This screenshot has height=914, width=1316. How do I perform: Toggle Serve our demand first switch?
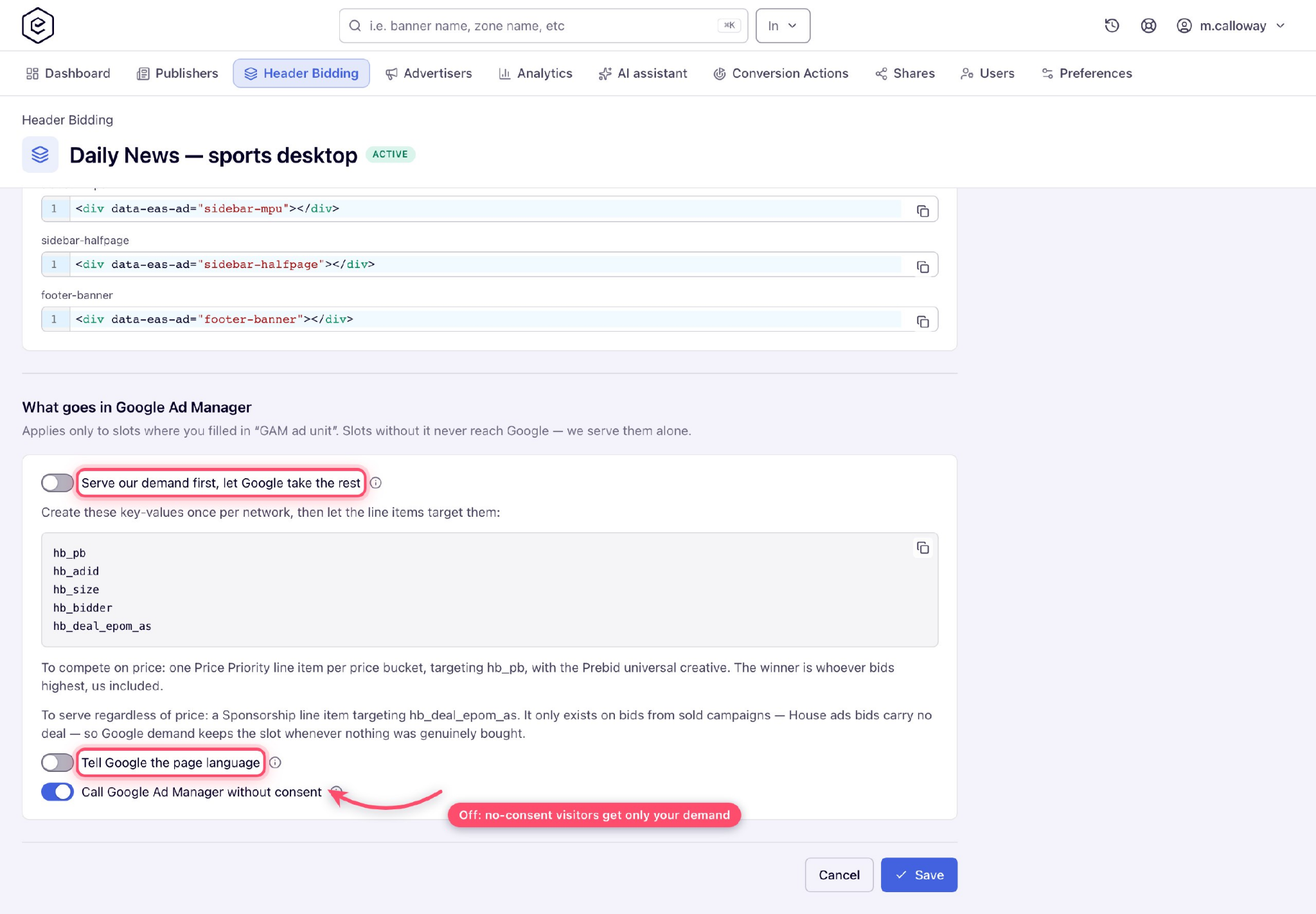click(x=57, y=483)
